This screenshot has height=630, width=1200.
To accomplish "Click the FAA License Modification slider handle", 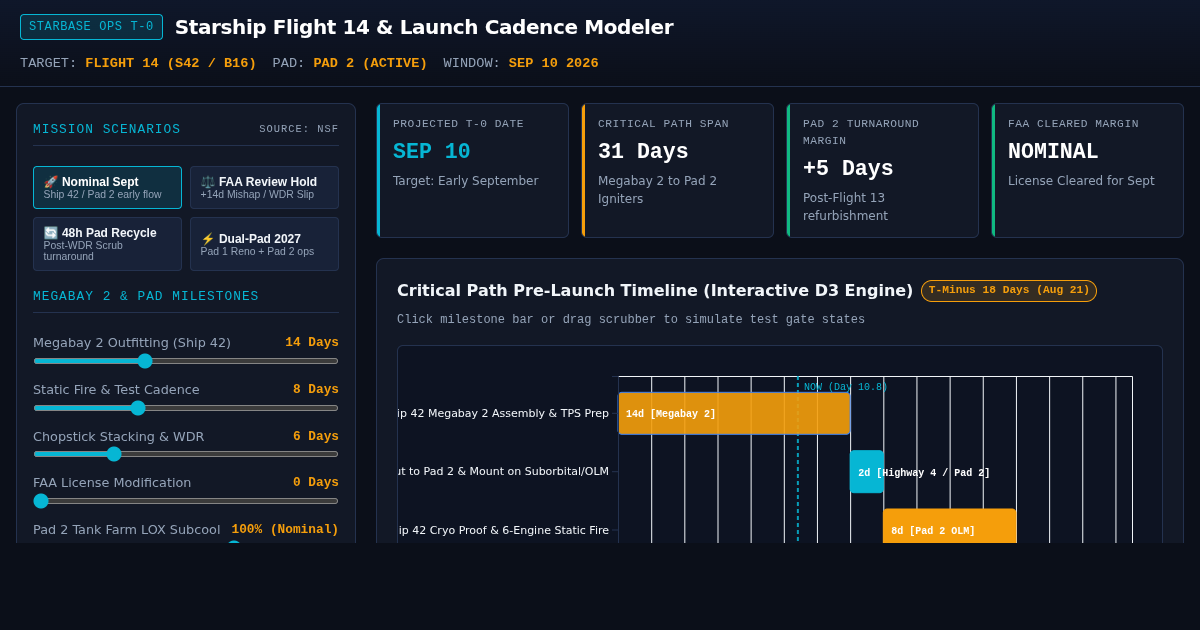I will click(x=41, y=501).
